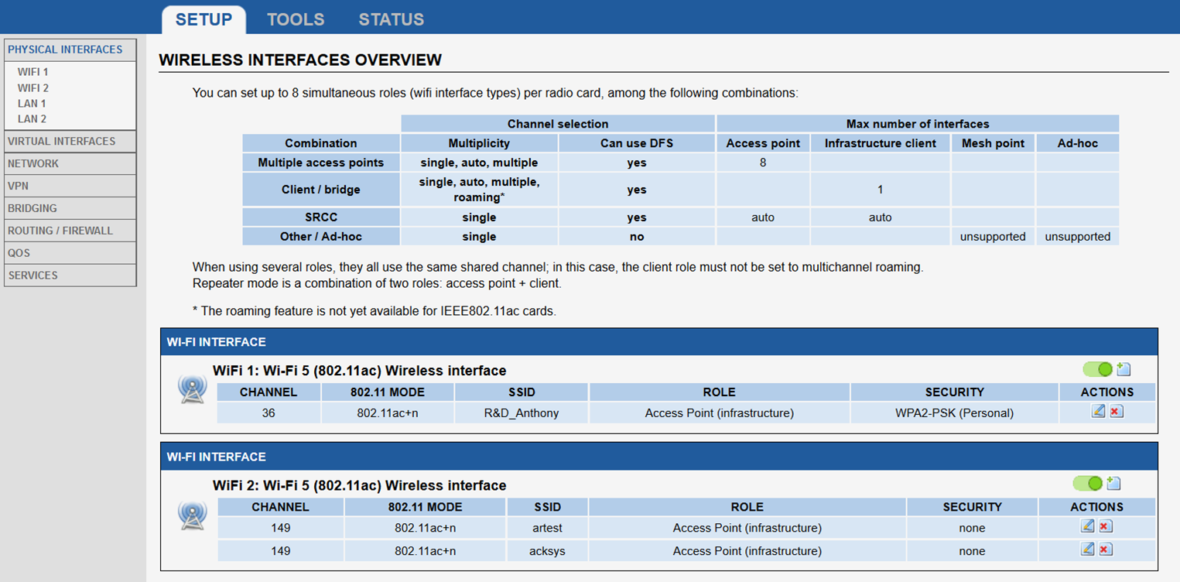Click the WiFi 1 radio antenna icon
1180x582 pixels.
[192, 389]
